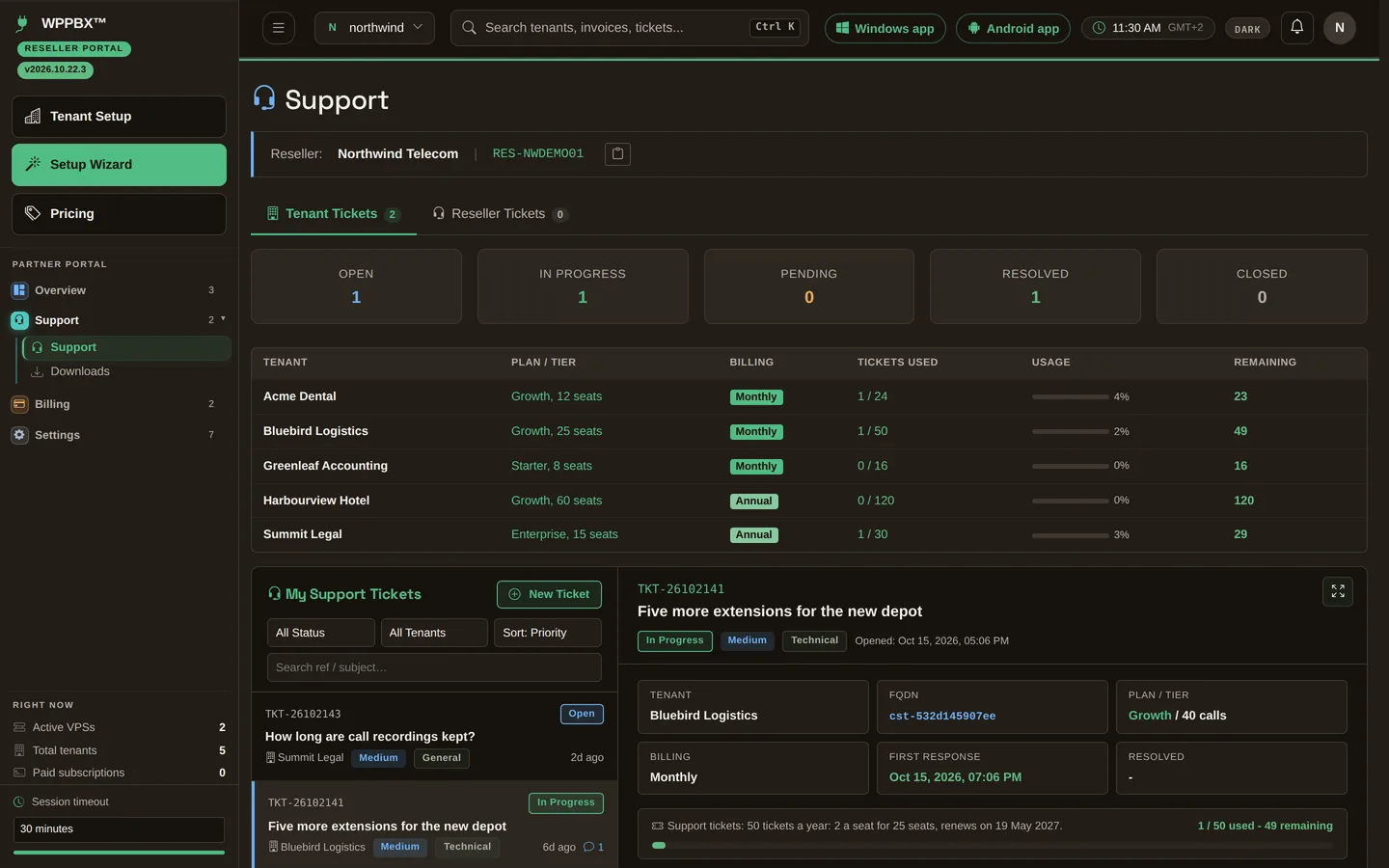Copy reseller ID clipboard icon
Screen dimensions: 1389x868
pos(617,153)
